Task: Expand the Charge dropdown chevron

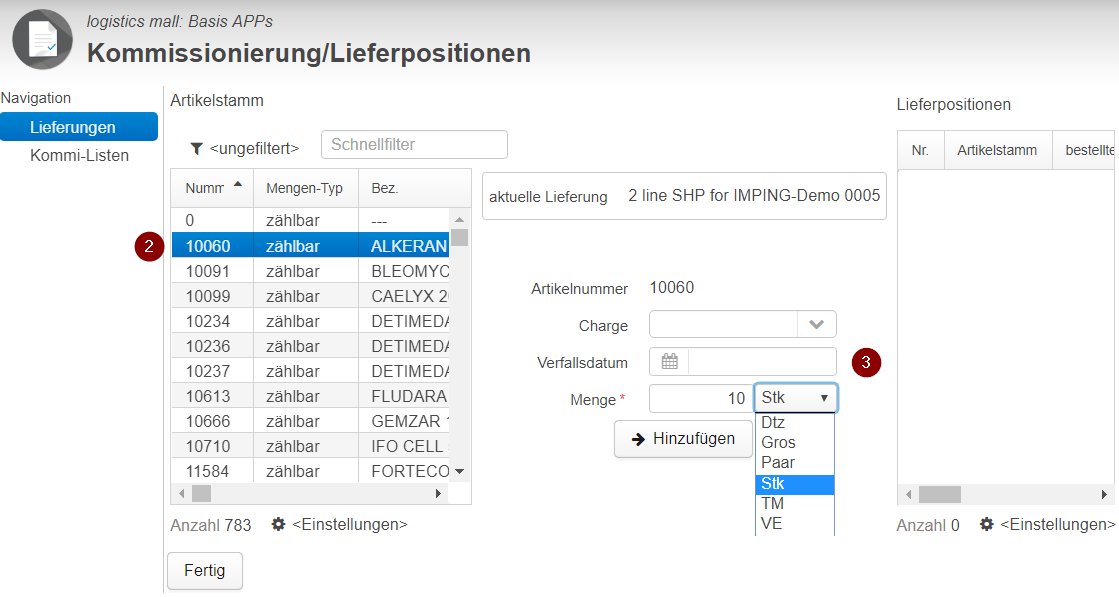Action: tap(816, 325)
